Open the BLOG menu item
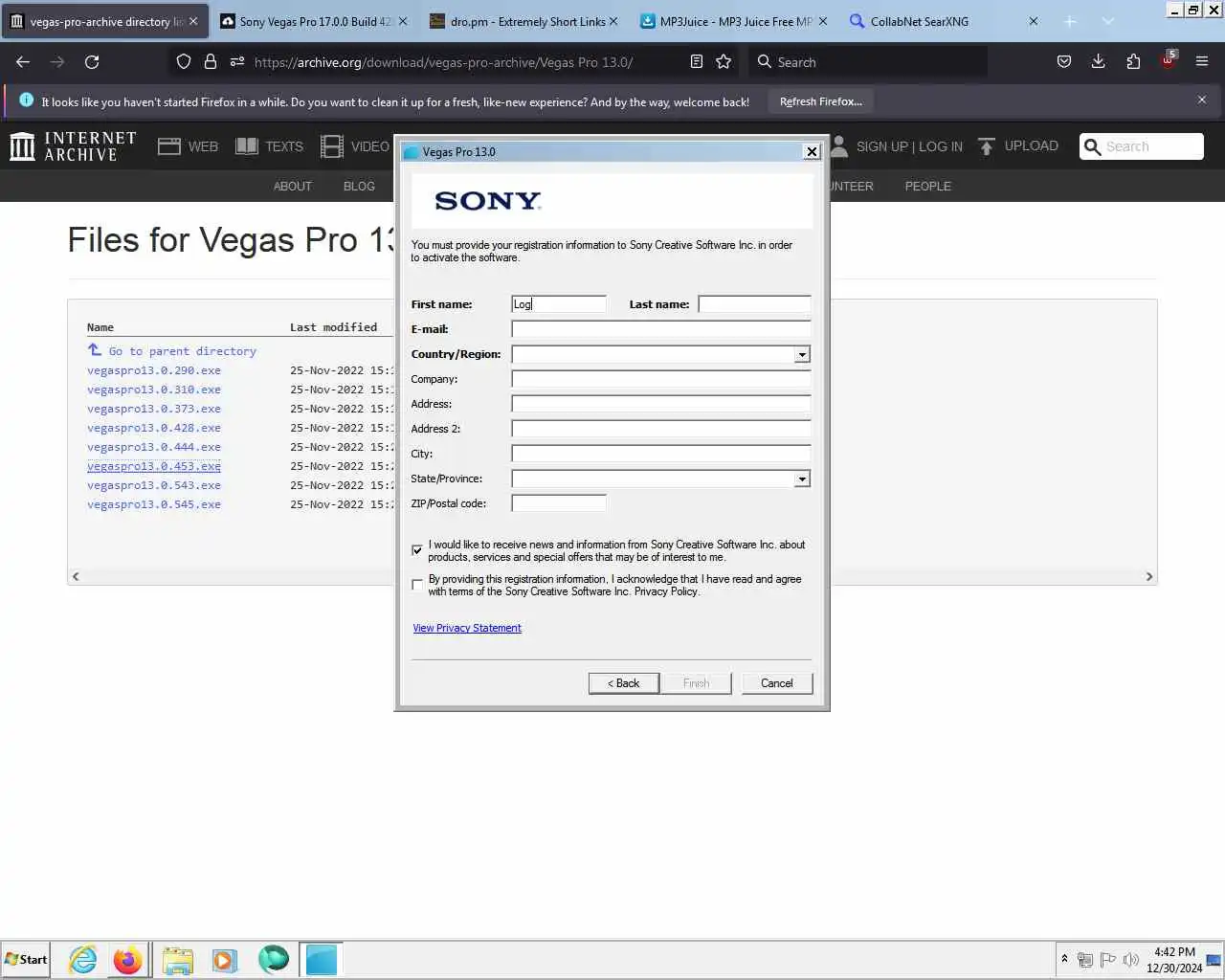1225x980 pixels. tap(359, 187)
